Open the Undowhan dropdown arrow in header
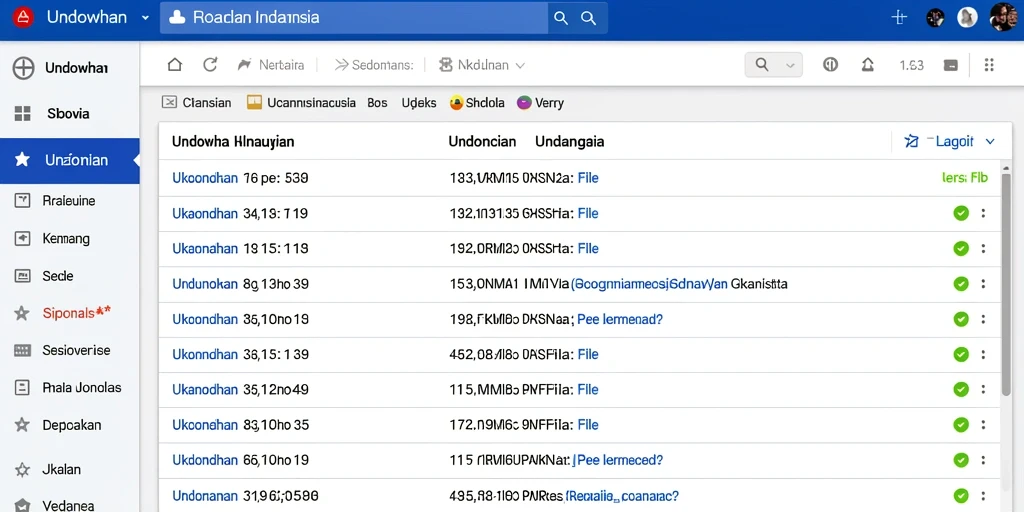 pos(145,18)
